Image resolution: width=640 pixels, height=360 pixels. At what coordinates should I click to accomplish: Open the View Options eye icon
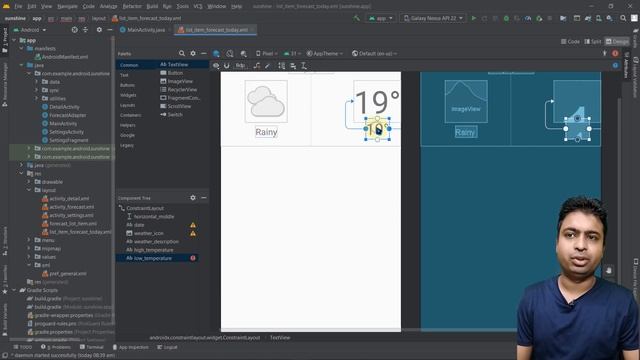(x=216, y=66)
